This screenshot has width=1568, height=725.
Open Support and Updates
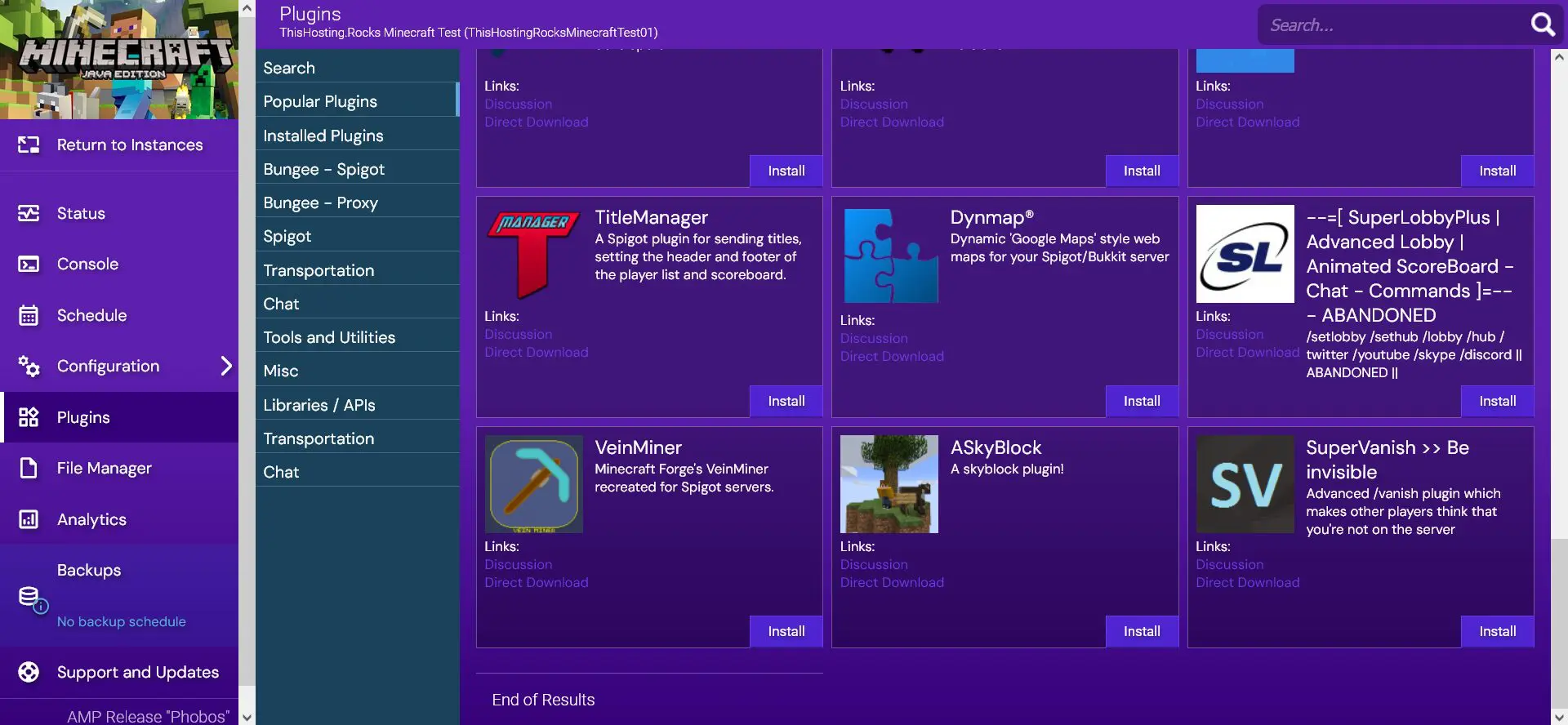[x=119, y=672]
